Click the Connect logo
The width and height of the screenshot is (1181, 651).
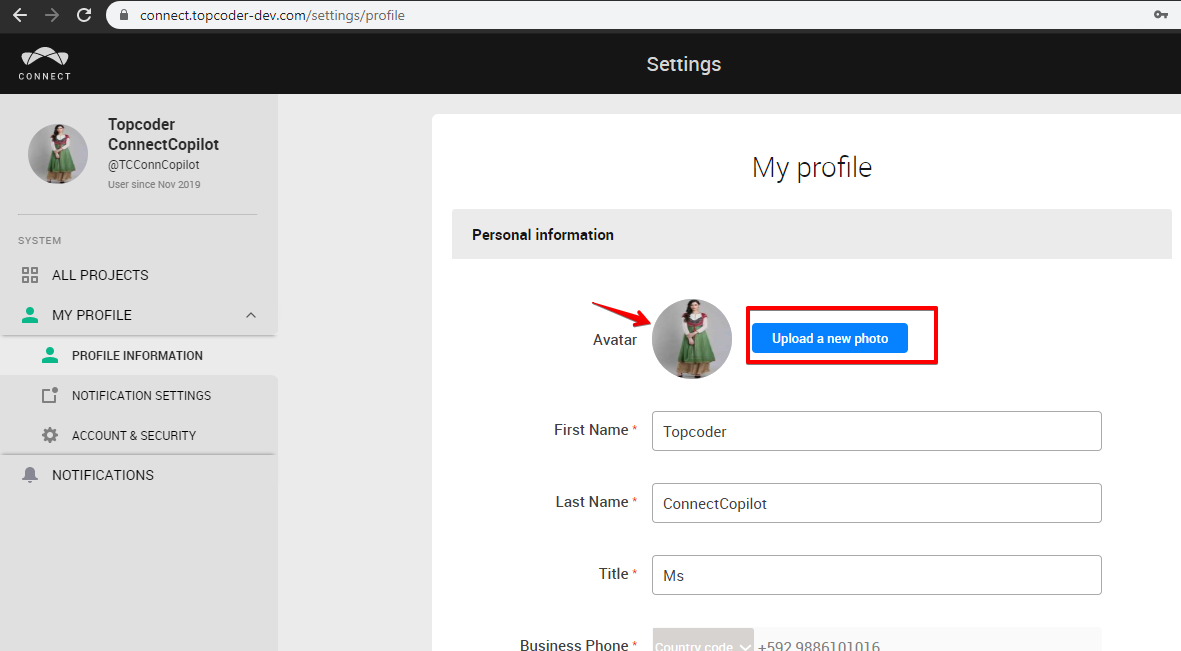click(x=44, y=64)
